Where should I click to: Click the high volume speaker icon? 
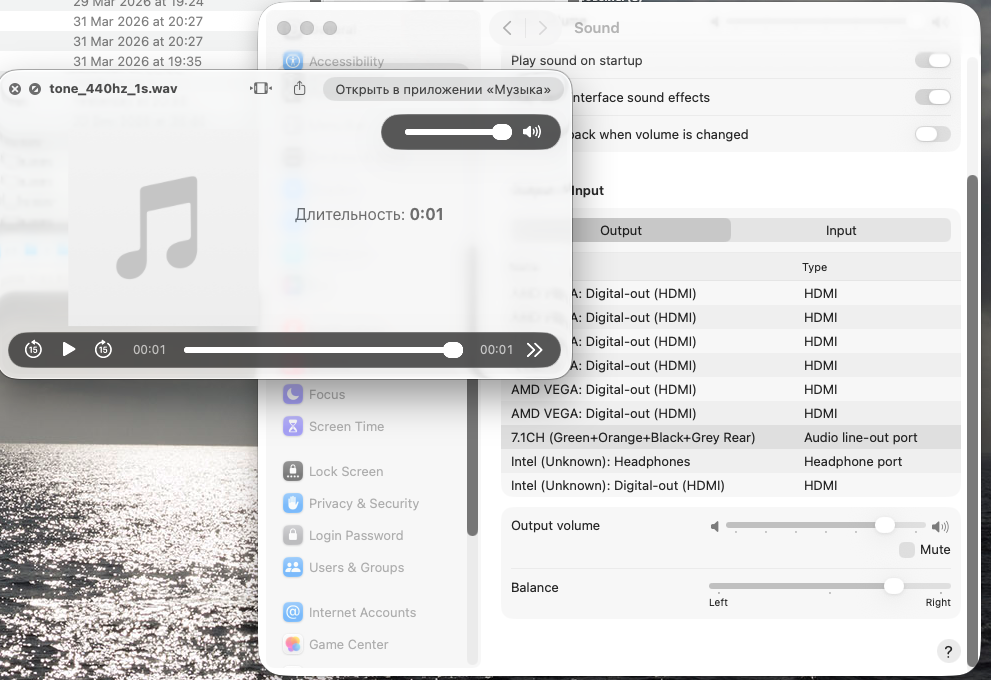(940, 526)
